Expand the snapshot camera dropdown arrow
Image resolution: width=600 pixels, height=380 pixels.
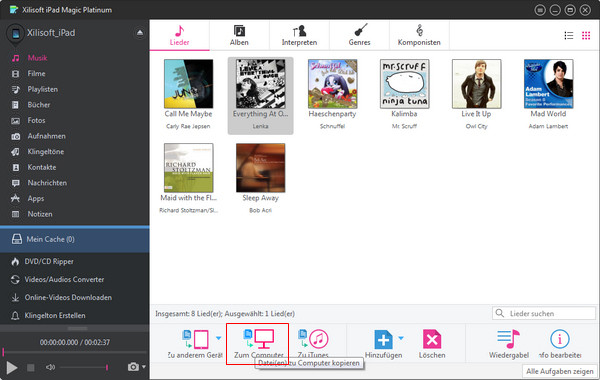144,367
